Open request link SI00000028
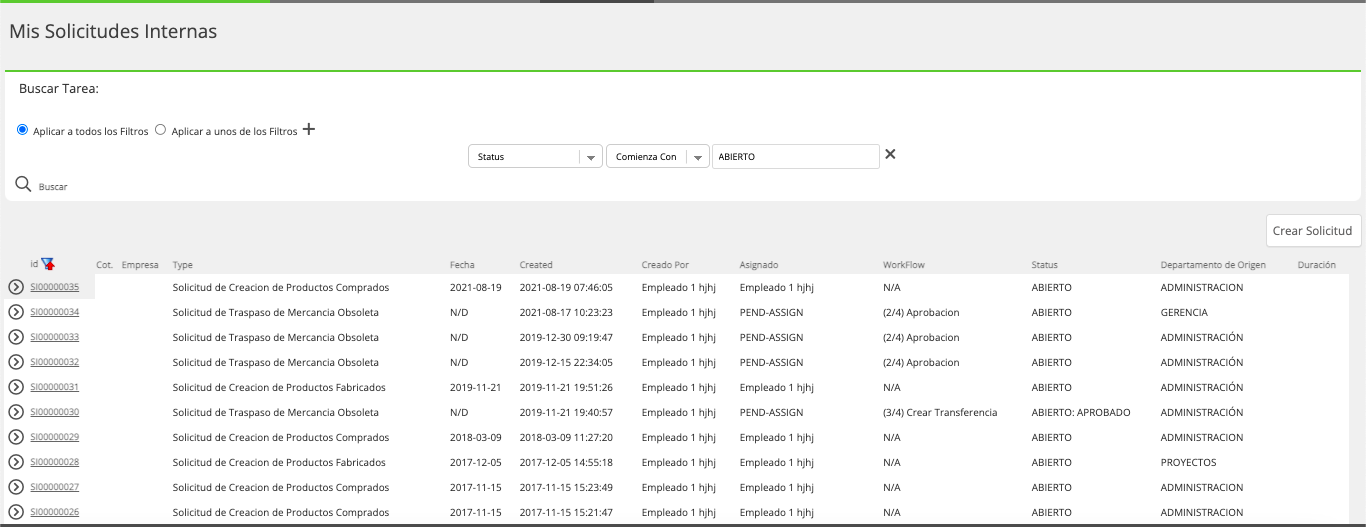The width and height of the screenshot is (1366, 527). pos(54,462)
